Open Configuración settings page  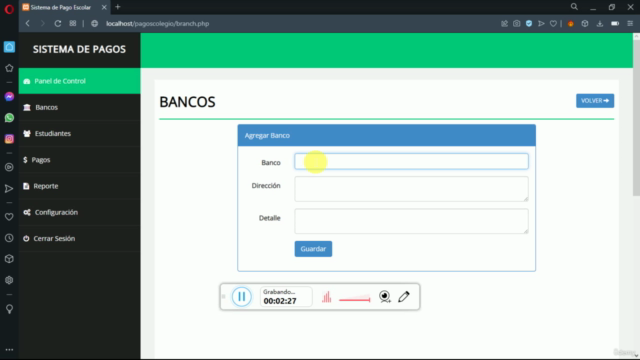pos(80,212)
